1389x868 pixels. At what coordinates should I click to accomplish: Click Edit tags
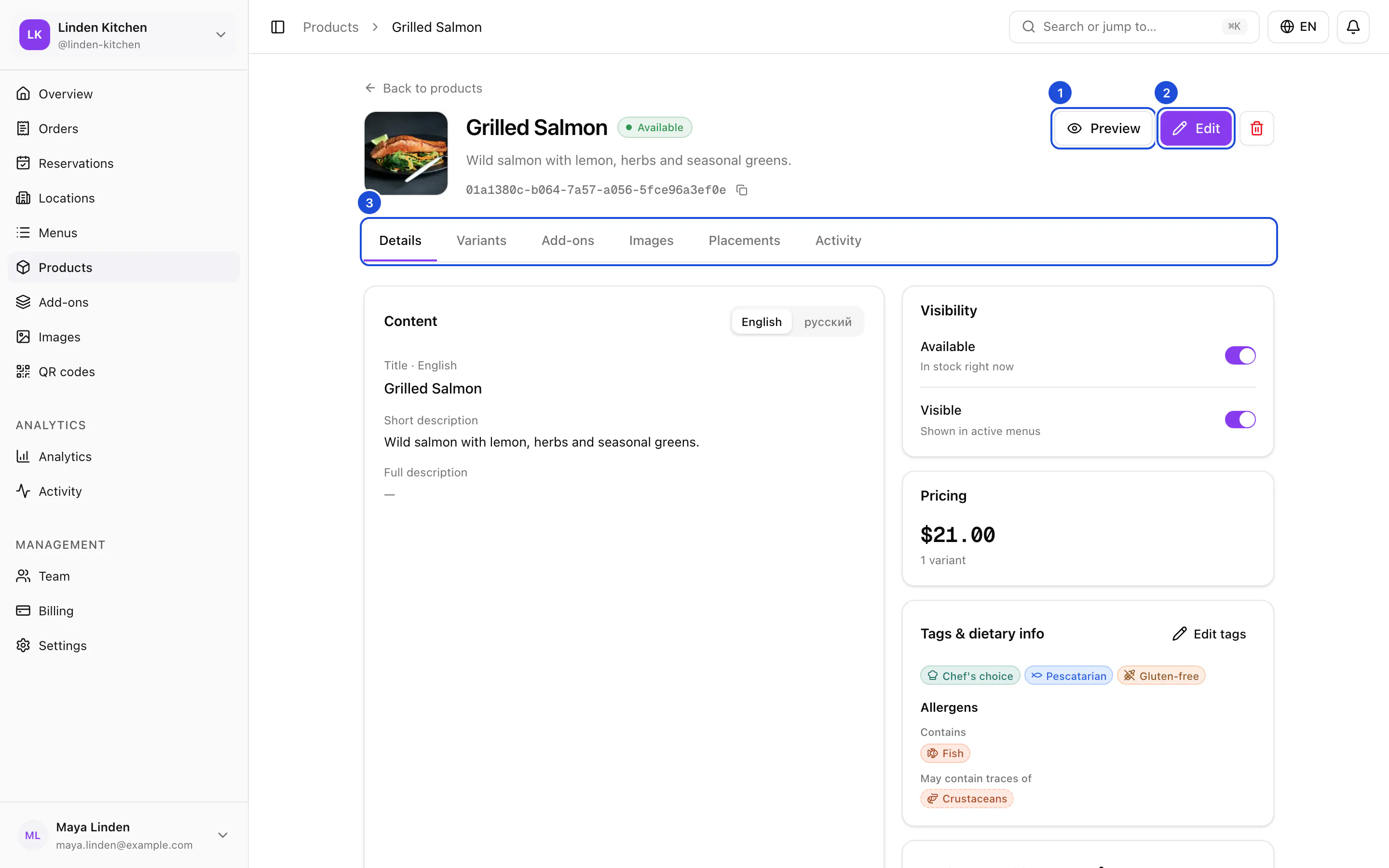pyautogui.click(x=1210, y=634)
